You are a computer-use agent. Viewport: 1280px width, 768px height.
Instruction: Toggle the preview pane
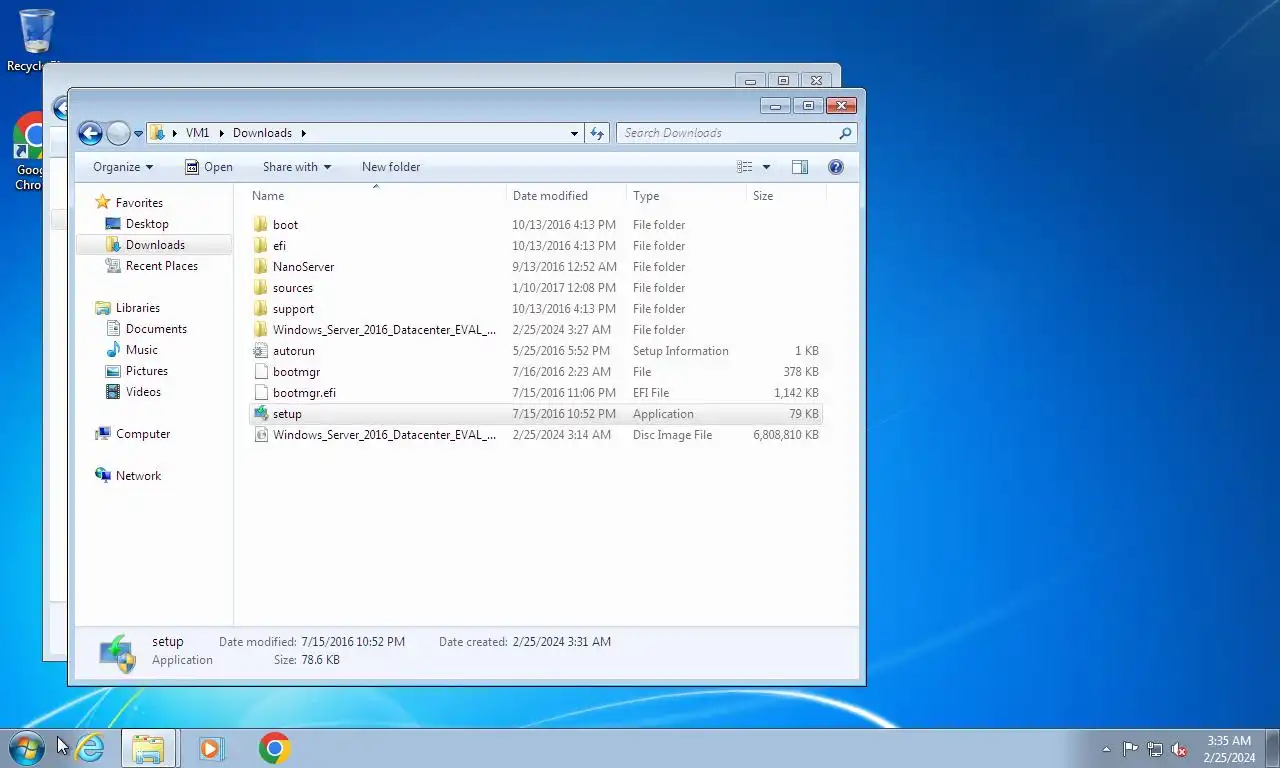(x=800, y=167)
